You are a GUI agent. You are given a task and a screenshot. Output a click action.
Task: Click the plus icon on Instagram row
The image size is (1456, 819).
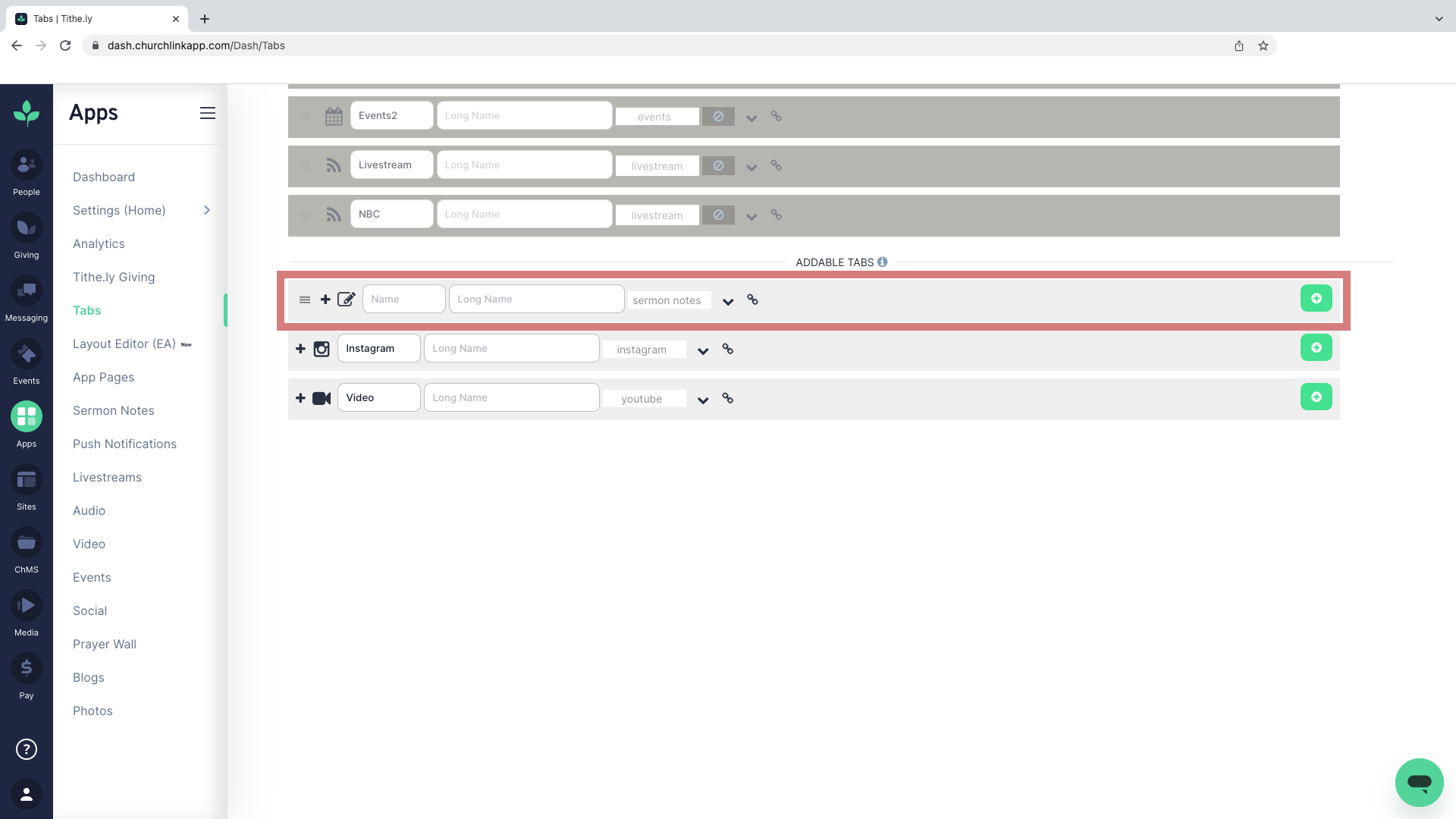[300, 349]
